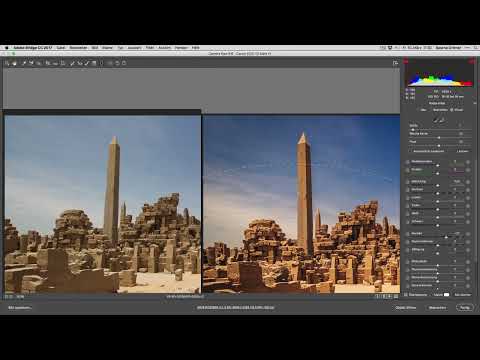Click the Weiche Kante slider handle
The image size is (480, 360).
[439, 137]
